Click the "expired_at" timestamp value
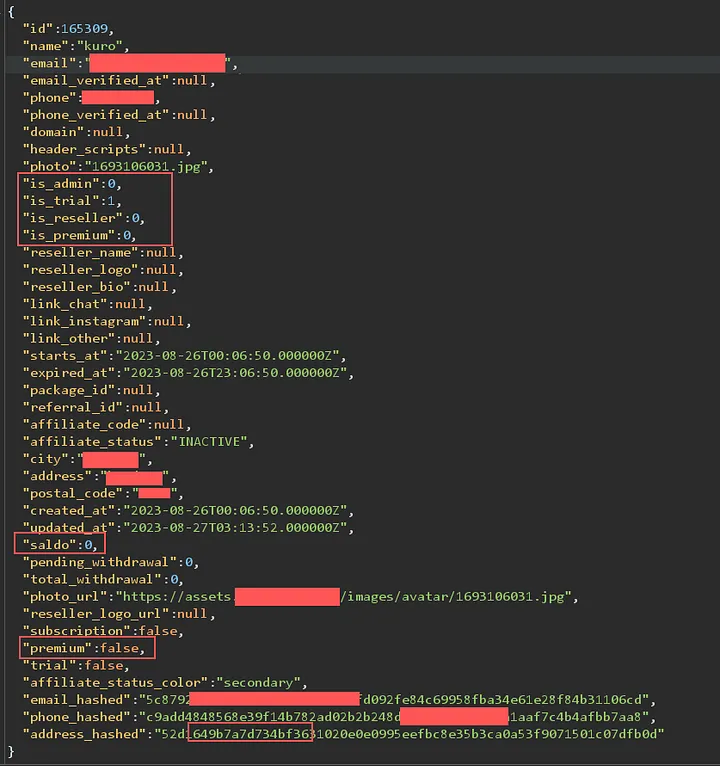720x766 pixels. click(x=235, y=373)
